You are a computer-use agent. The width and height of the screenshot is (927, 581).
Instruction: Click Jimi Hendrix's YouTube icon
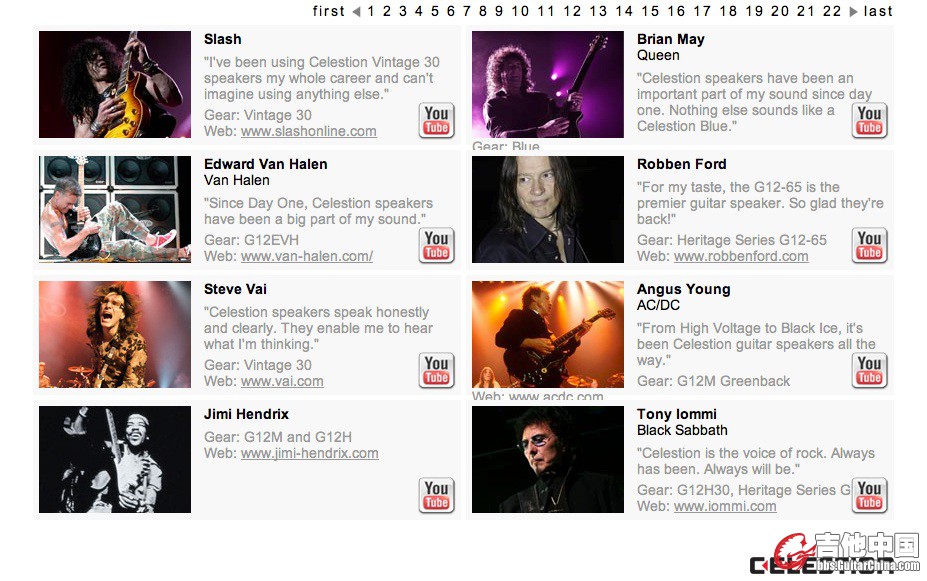point(436,495)
